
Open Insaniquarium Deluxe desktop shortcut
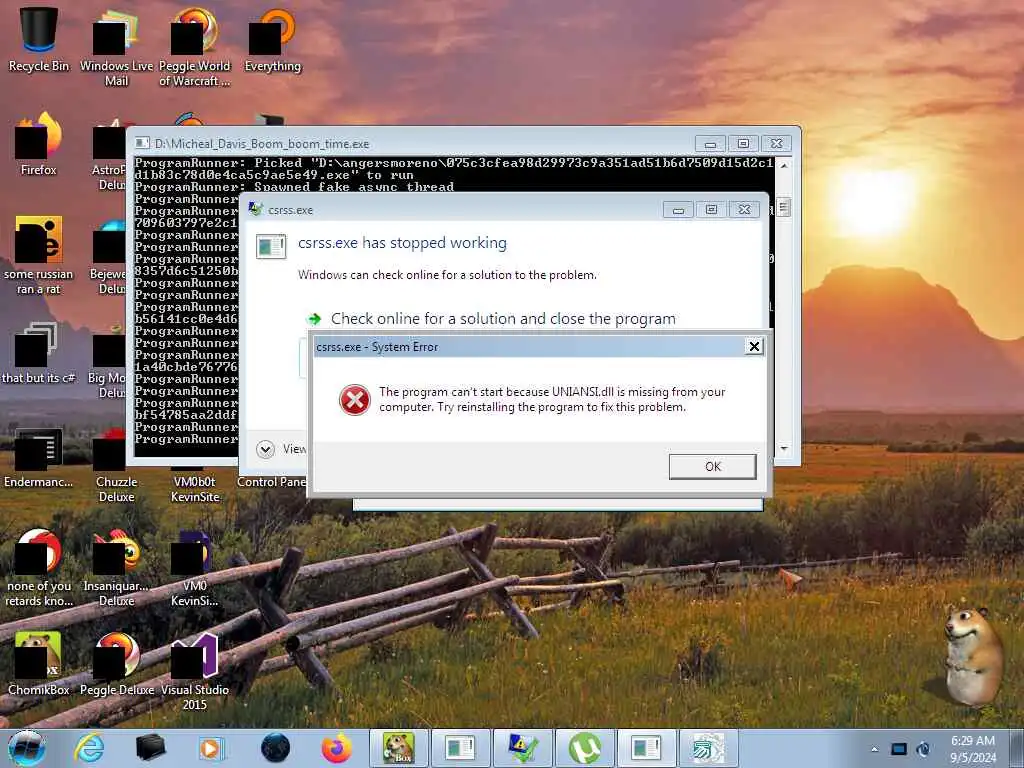[x=116, y=567]
